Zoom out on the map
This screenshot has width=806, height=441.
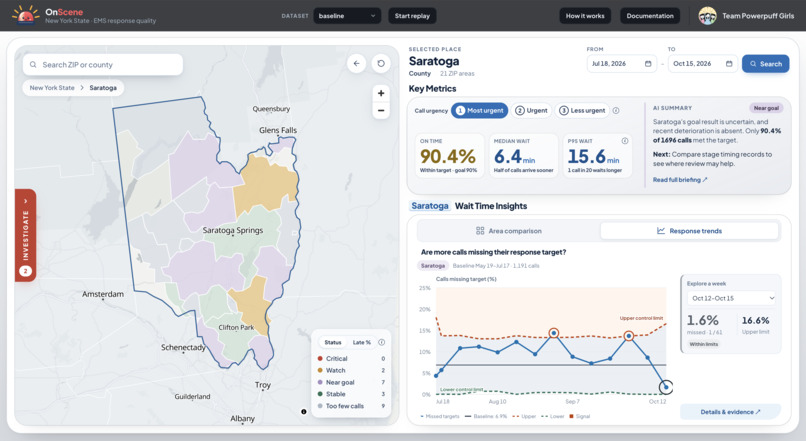click(381, 111)
